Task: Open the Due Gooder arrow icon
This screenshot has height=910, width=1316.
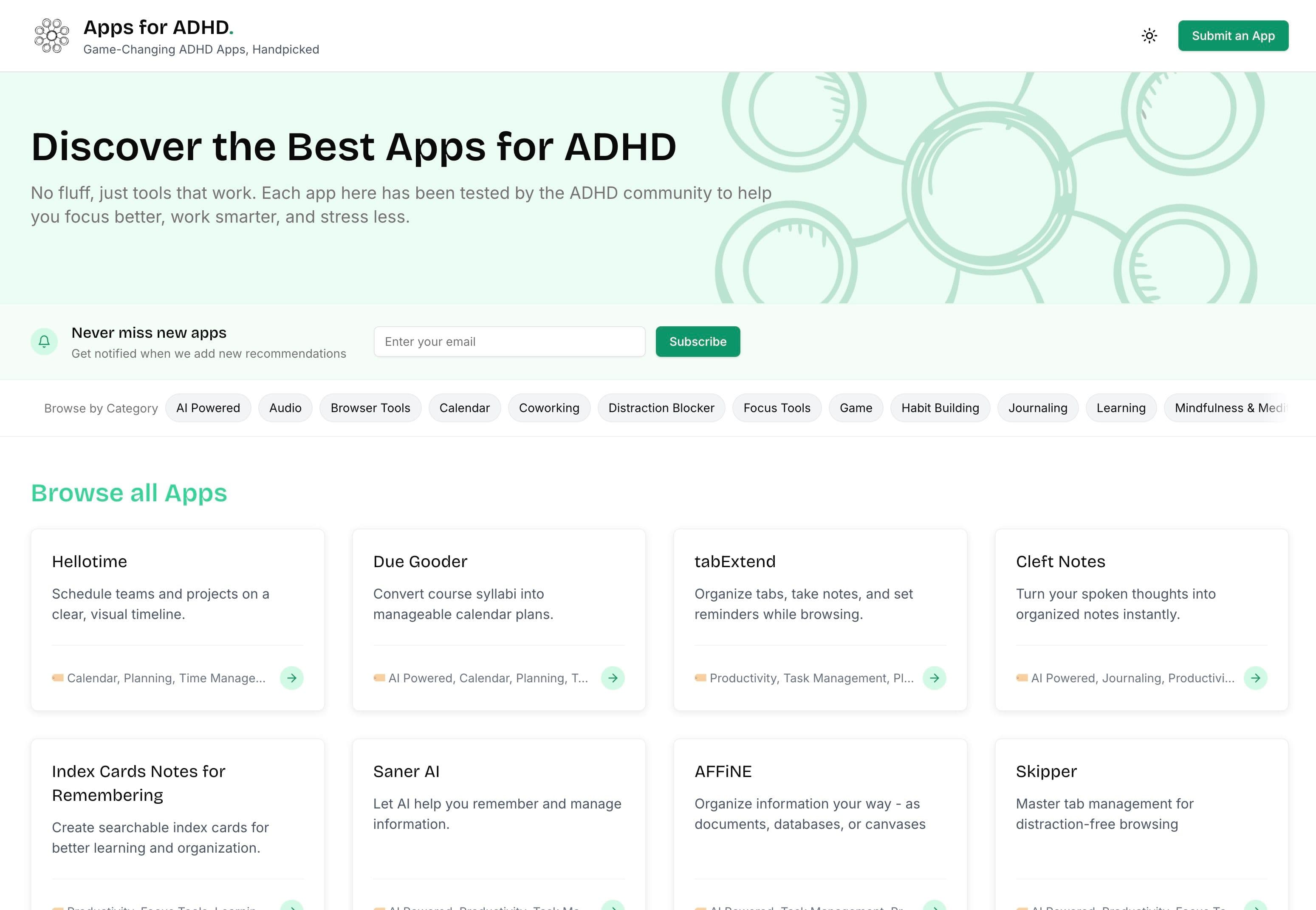Action: pos(613,678)
